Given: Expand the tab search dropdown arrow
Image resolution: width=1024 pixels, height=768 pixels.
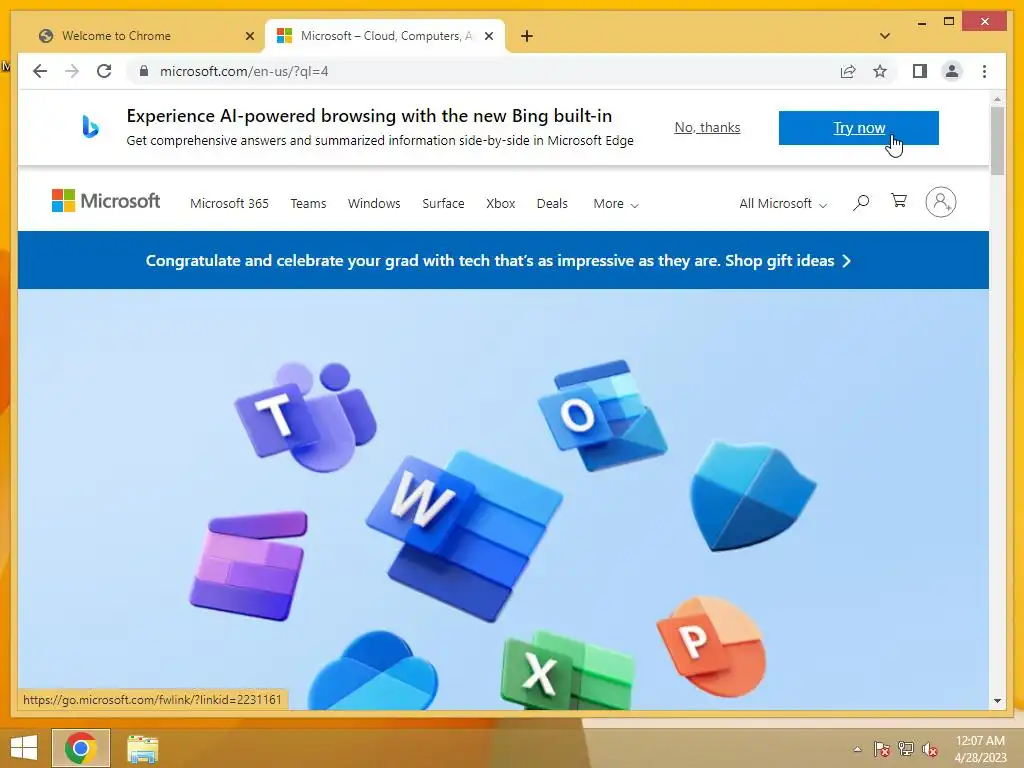Looking at the screenshot, I should 885,36.
